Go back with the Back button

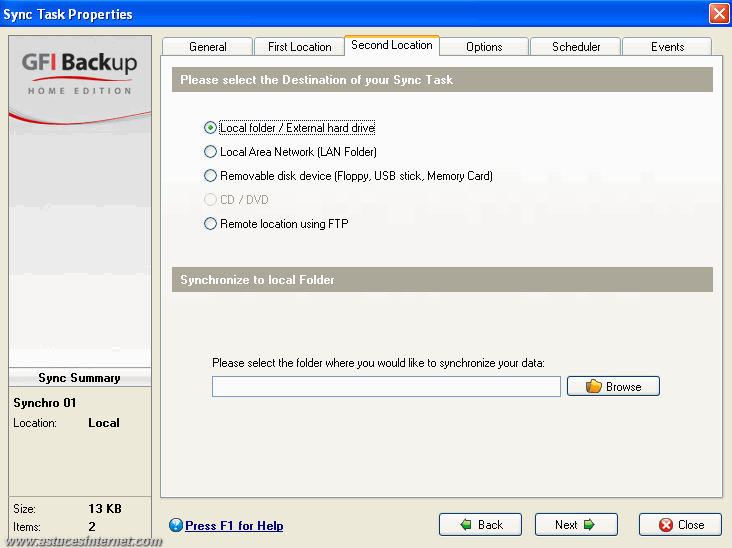click(x=480, y=525)
